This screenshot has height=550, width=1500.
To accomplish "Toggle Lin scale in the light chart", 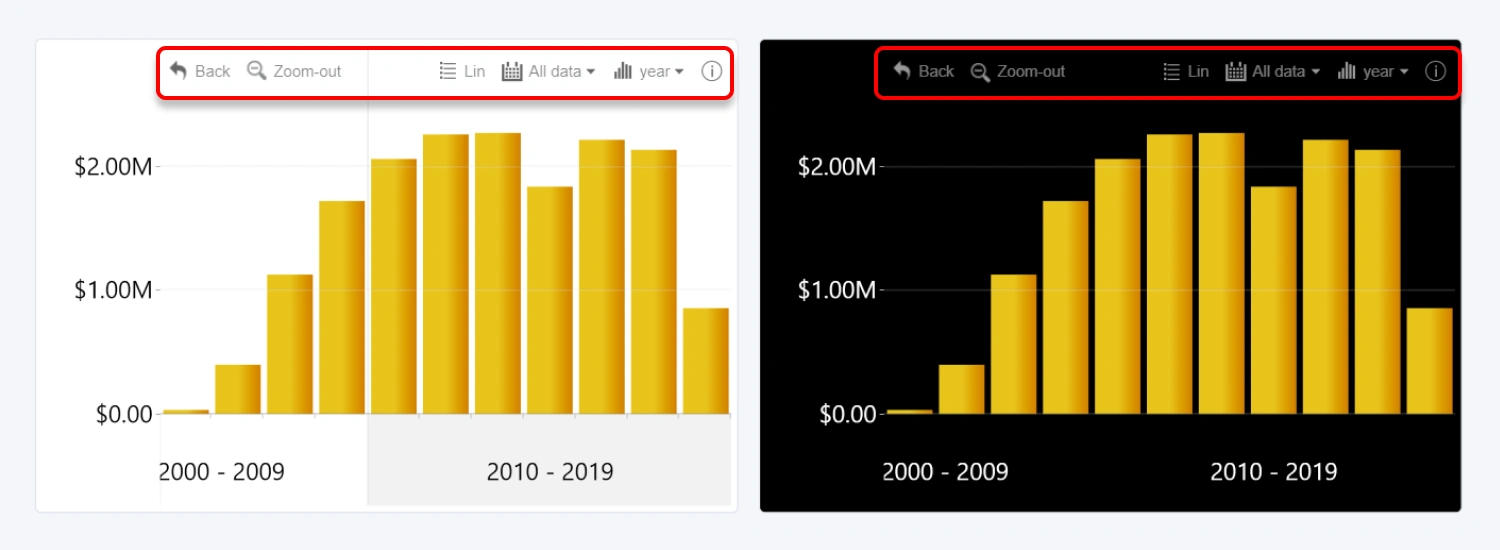I will [463, 71].
